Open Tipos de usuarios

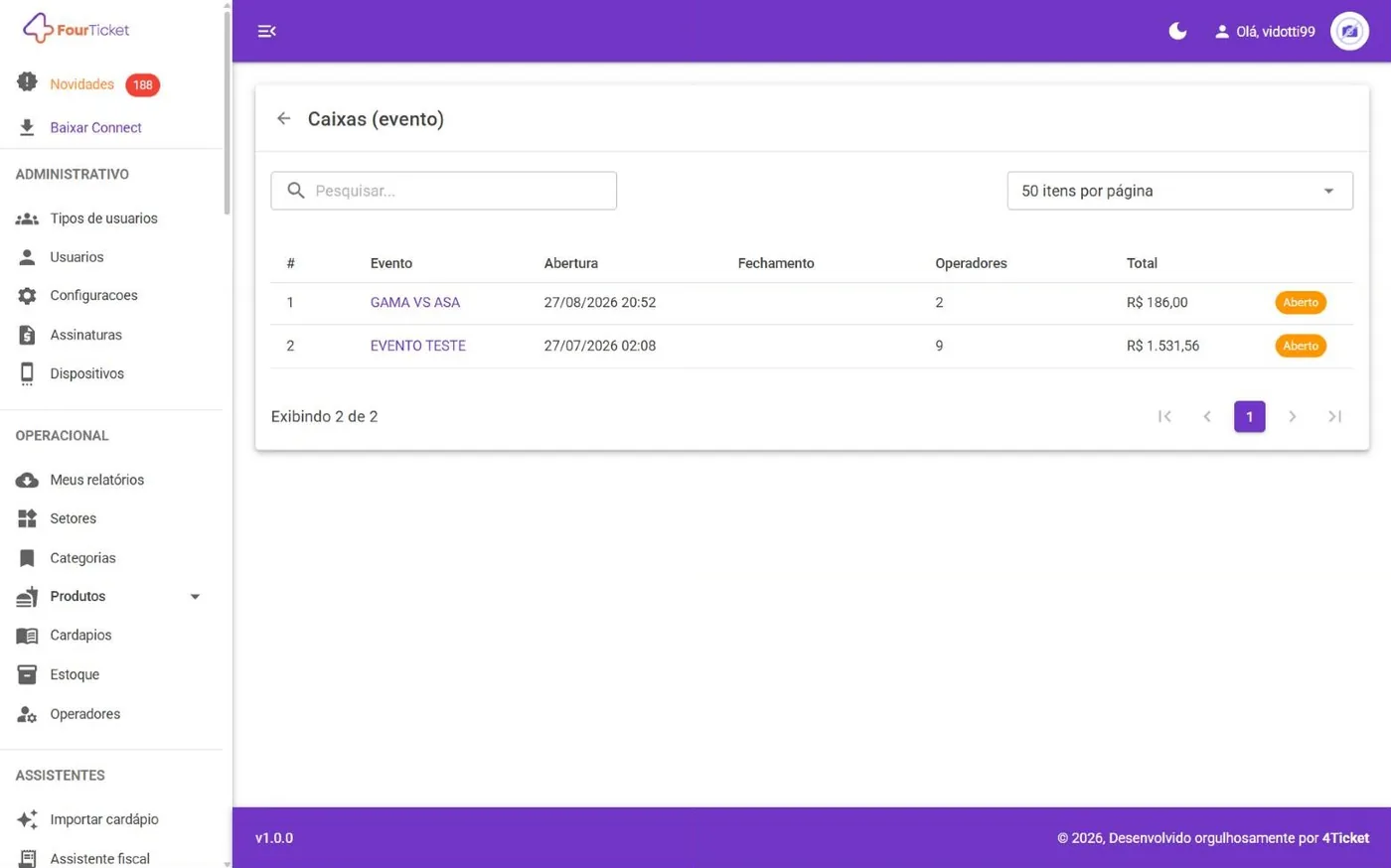coord(103,218)
